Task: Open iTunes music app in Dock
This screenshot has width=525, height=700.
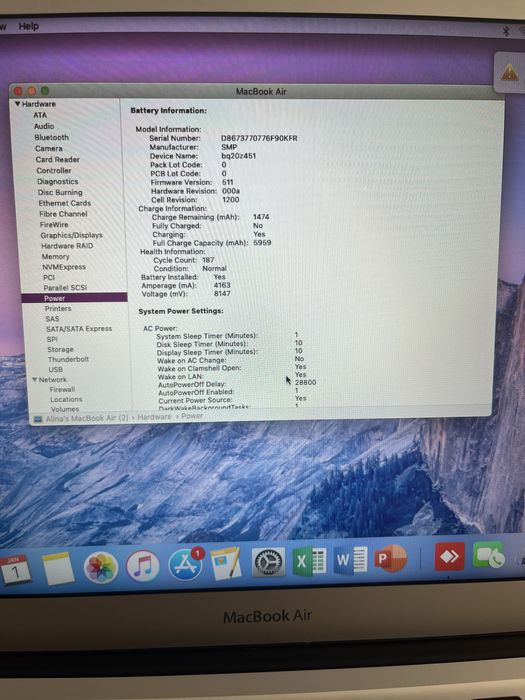Action: point(143,566)
